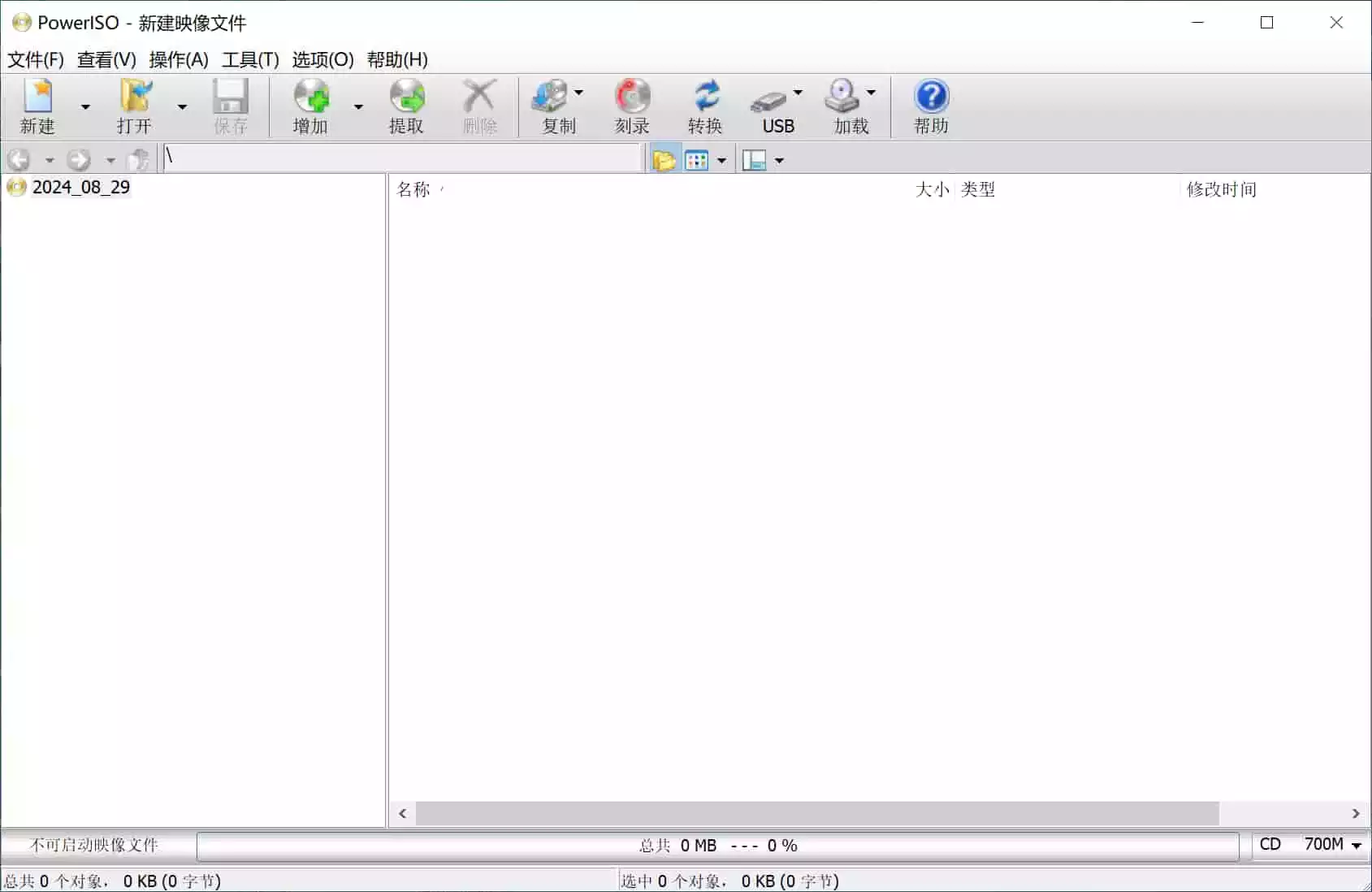This screenshot has height=892, width=1372.
Task: Select the 2024_08_29 tree node
Action: (x=80, y=187)
